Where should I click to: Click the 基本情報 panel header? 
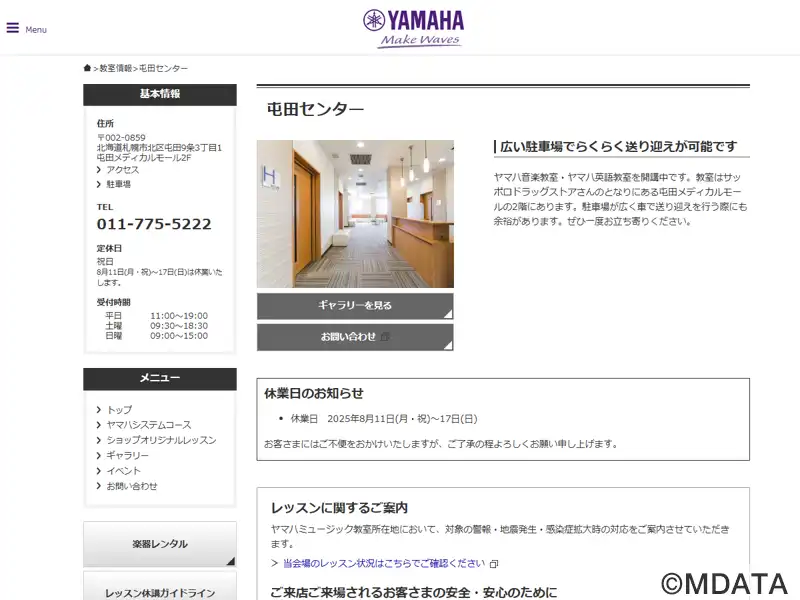[160, 94]
